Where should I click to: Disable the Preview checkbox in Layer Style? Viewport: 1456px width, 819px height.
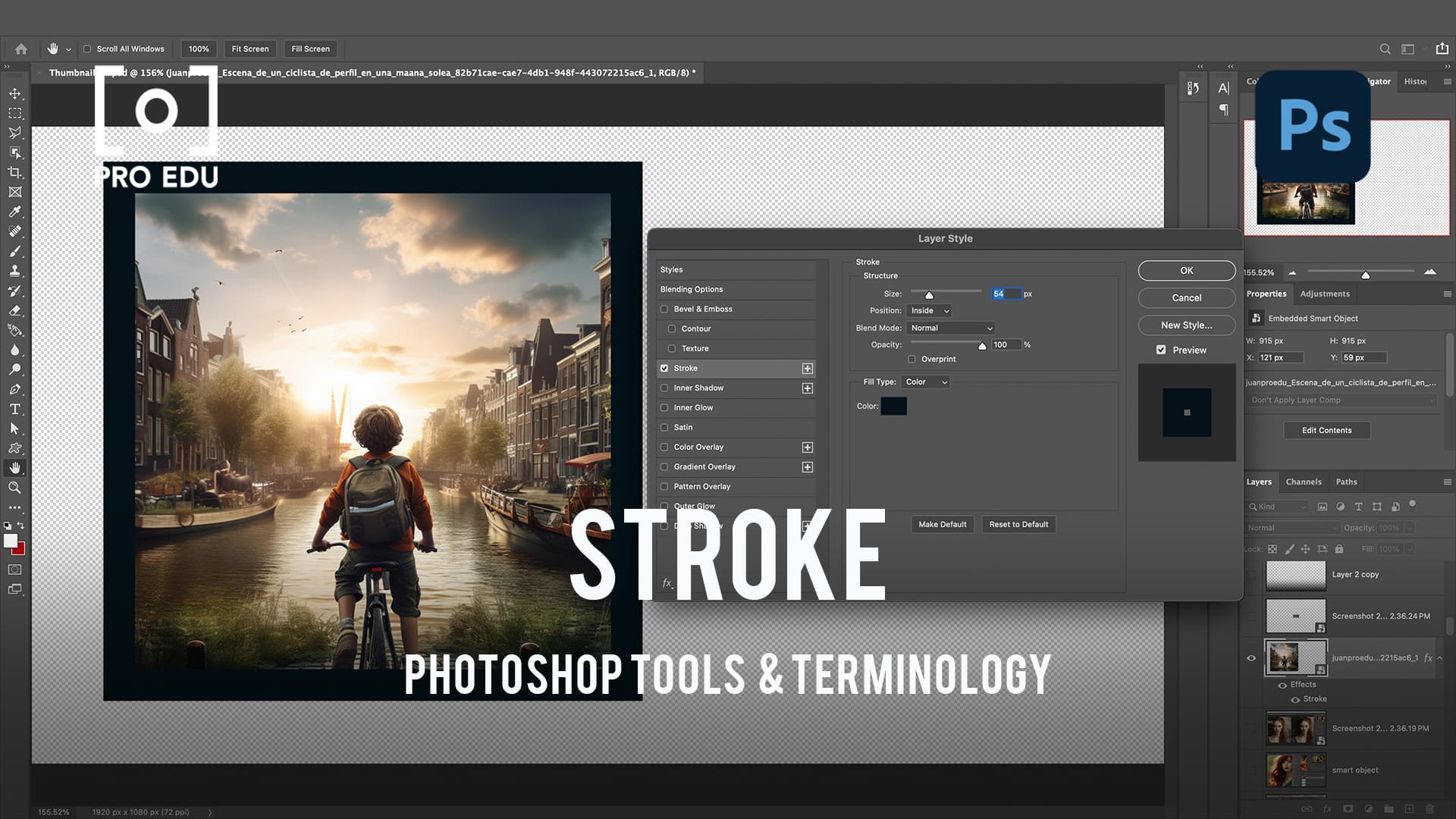click(x=1160, y=350)
